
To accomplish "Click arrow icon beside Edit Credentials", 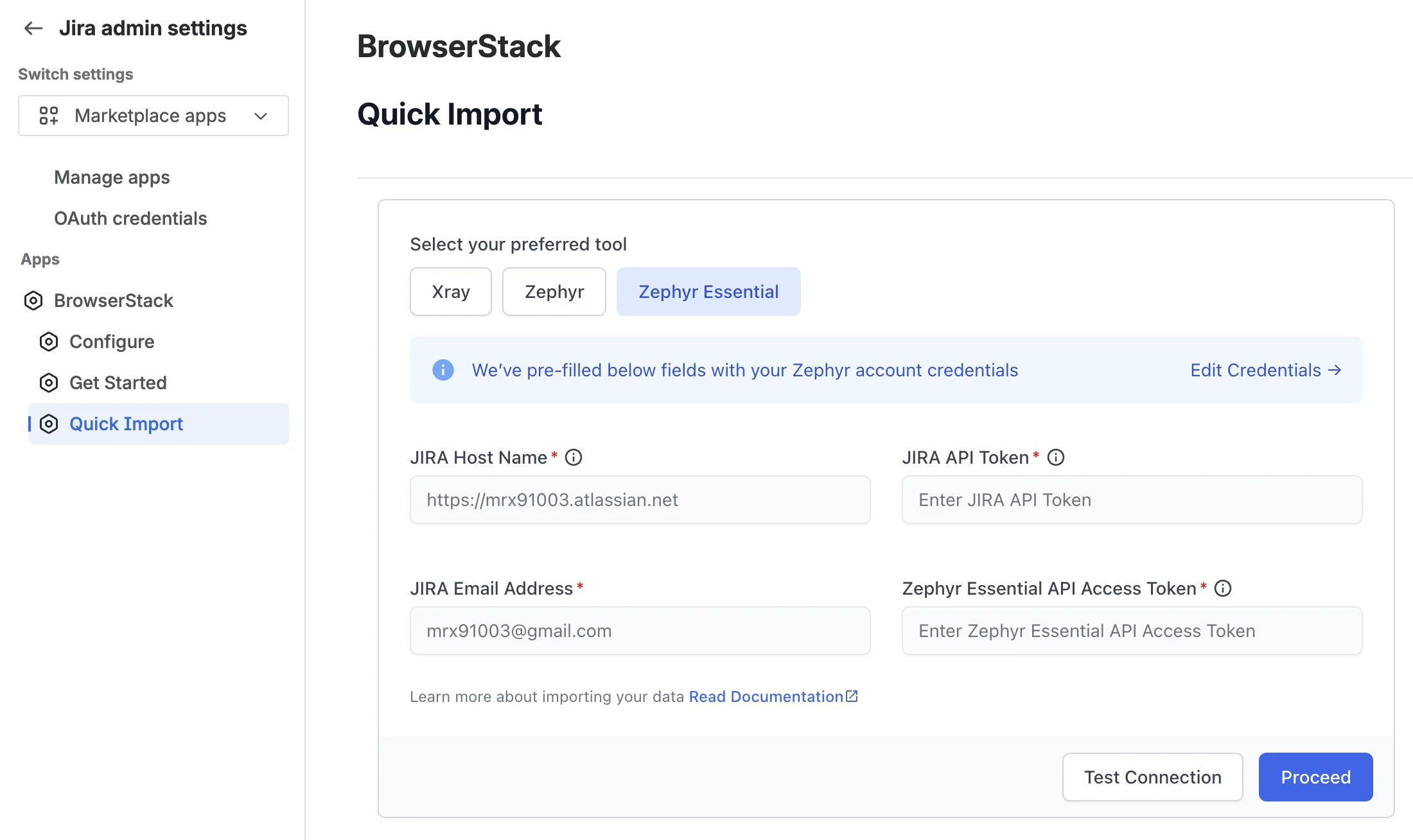I will pos(1335,370).
